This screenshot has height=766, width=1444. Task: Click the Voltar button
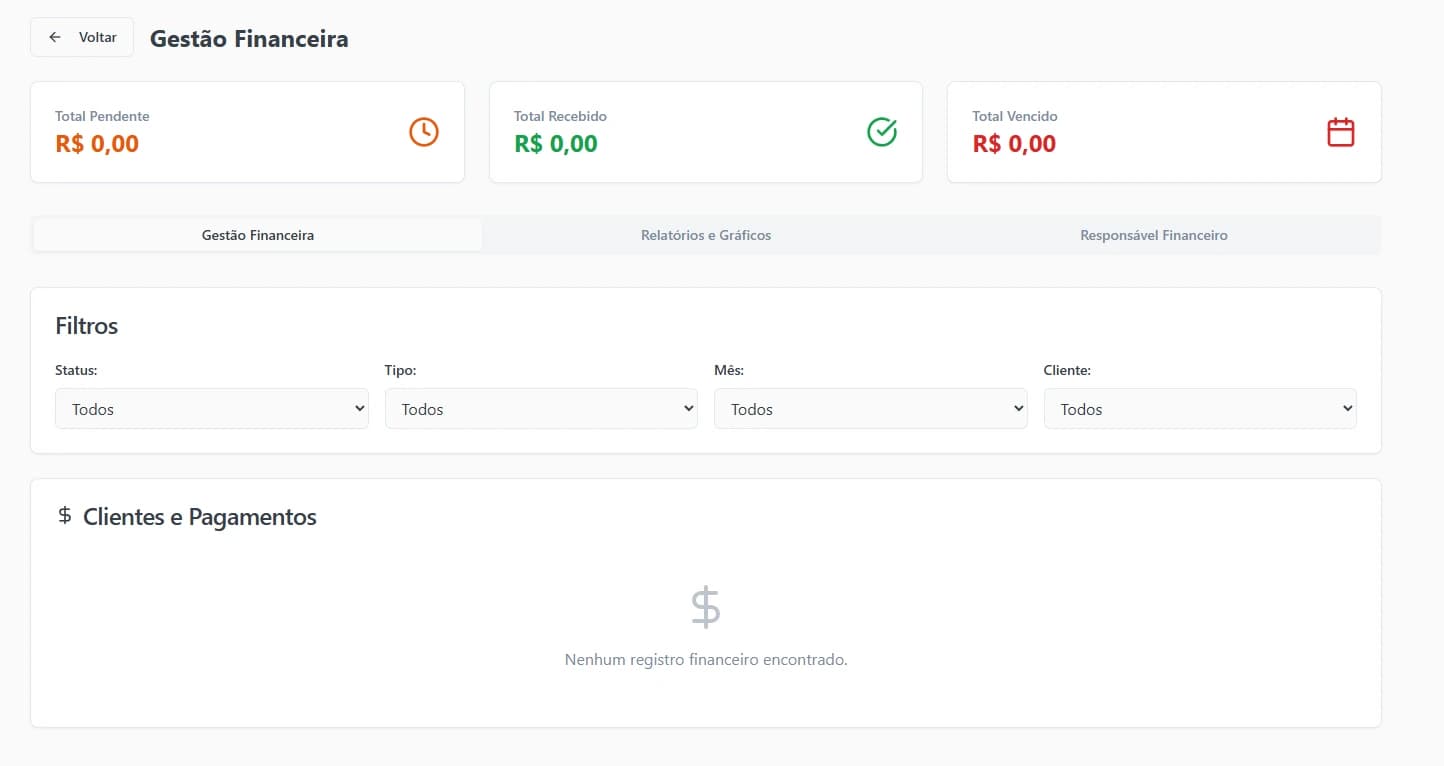pos(81,36)
